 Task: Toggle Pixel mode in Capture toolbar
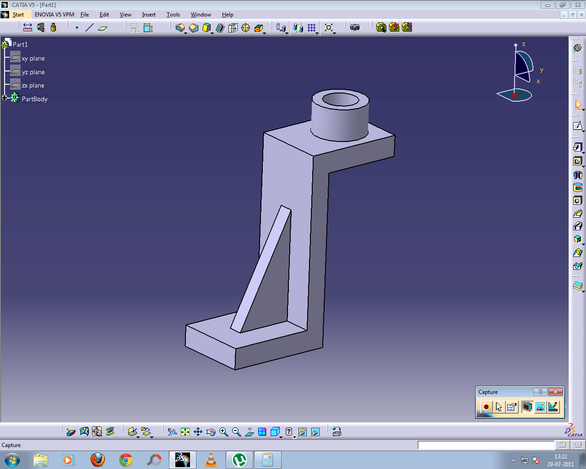point(540,407)
